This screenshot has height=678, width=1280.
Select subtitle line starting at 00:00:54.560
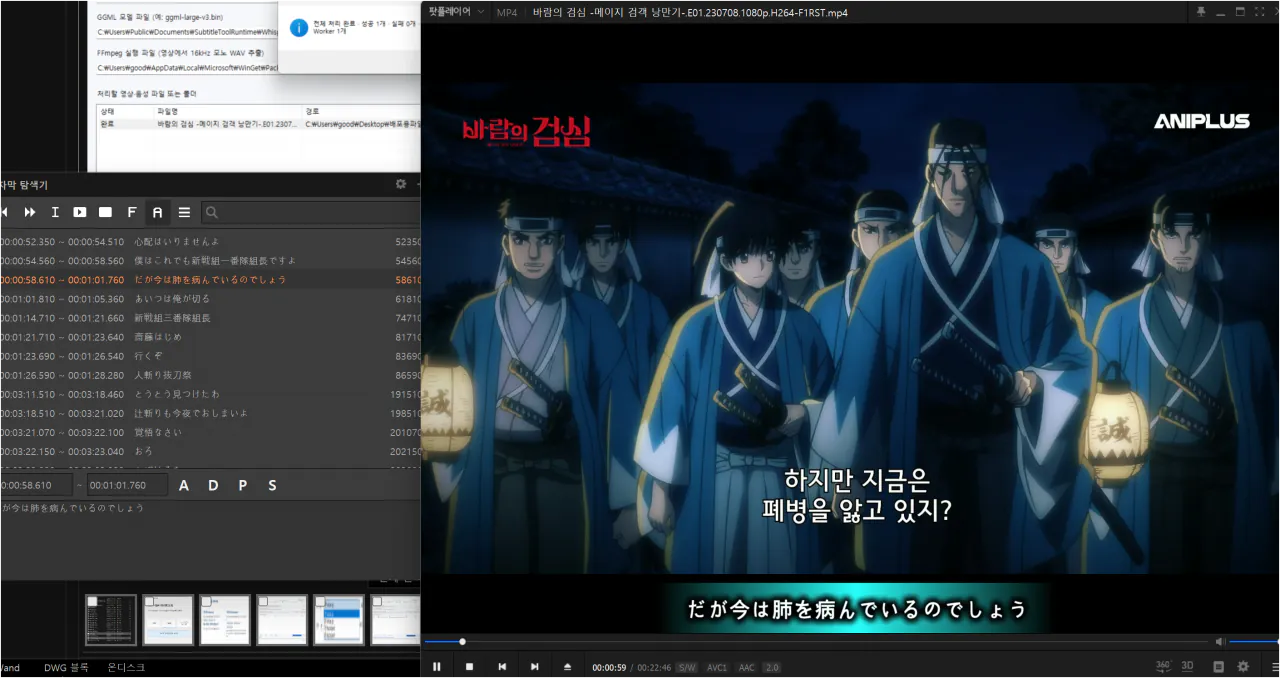click(x=210, y=261)
